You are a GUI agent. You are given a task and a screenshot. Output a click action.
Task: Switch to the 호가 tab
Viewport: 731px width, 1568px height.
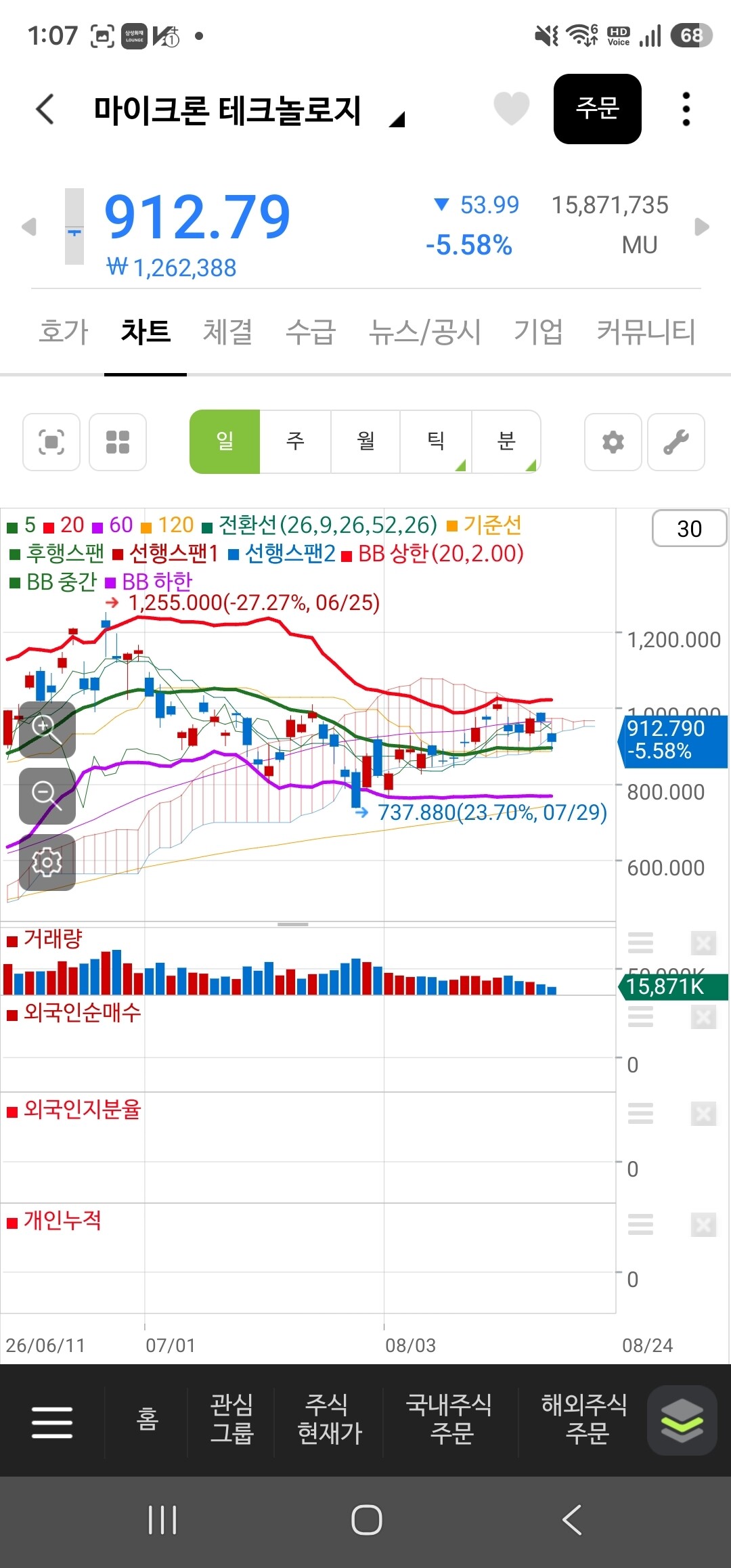coord(64,332)
